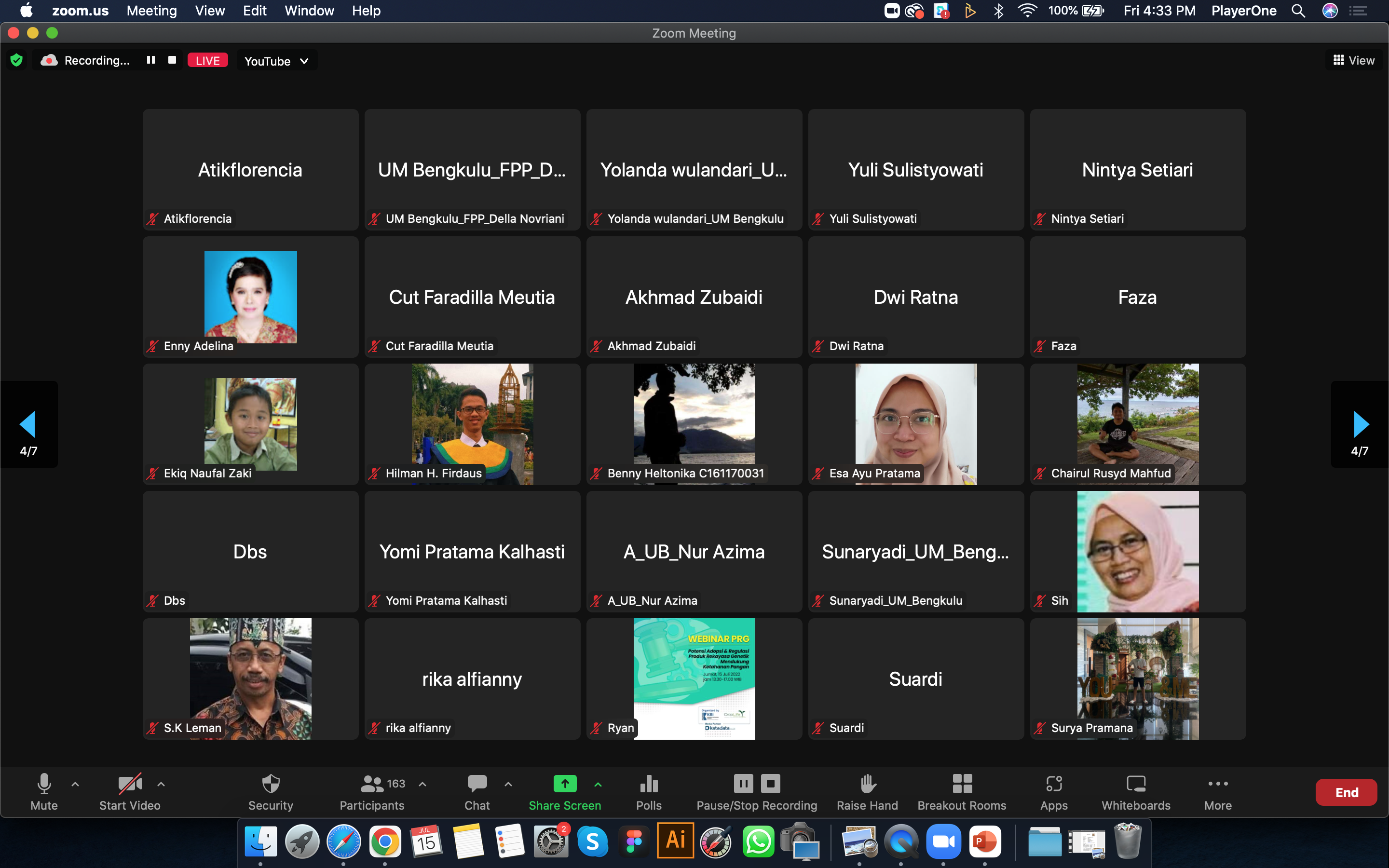
Task: Select Enny Adelina's video tile
Action: (x=250, y=297)
